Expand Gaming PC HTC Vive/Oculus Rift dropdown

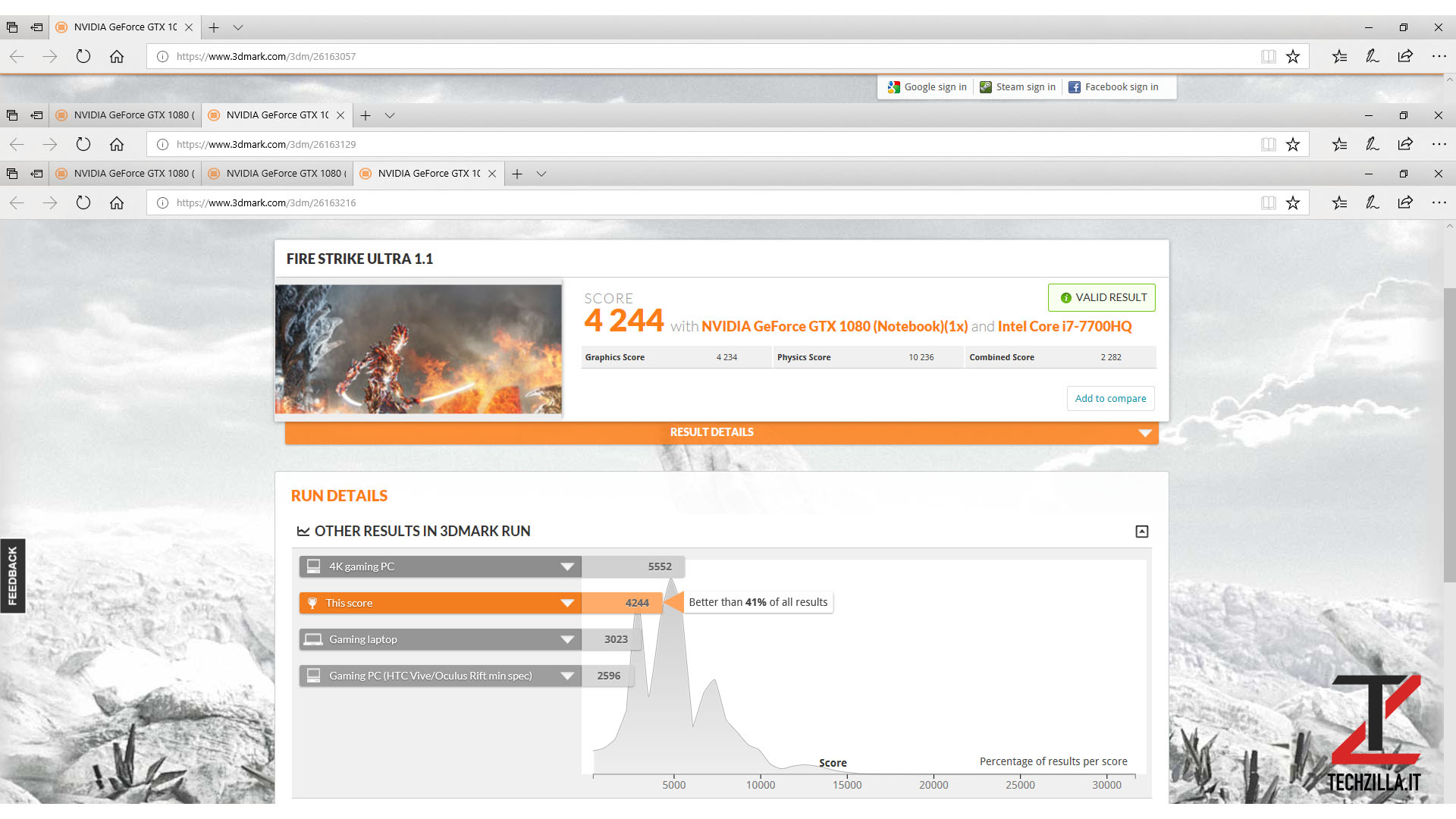pos(566,676)
